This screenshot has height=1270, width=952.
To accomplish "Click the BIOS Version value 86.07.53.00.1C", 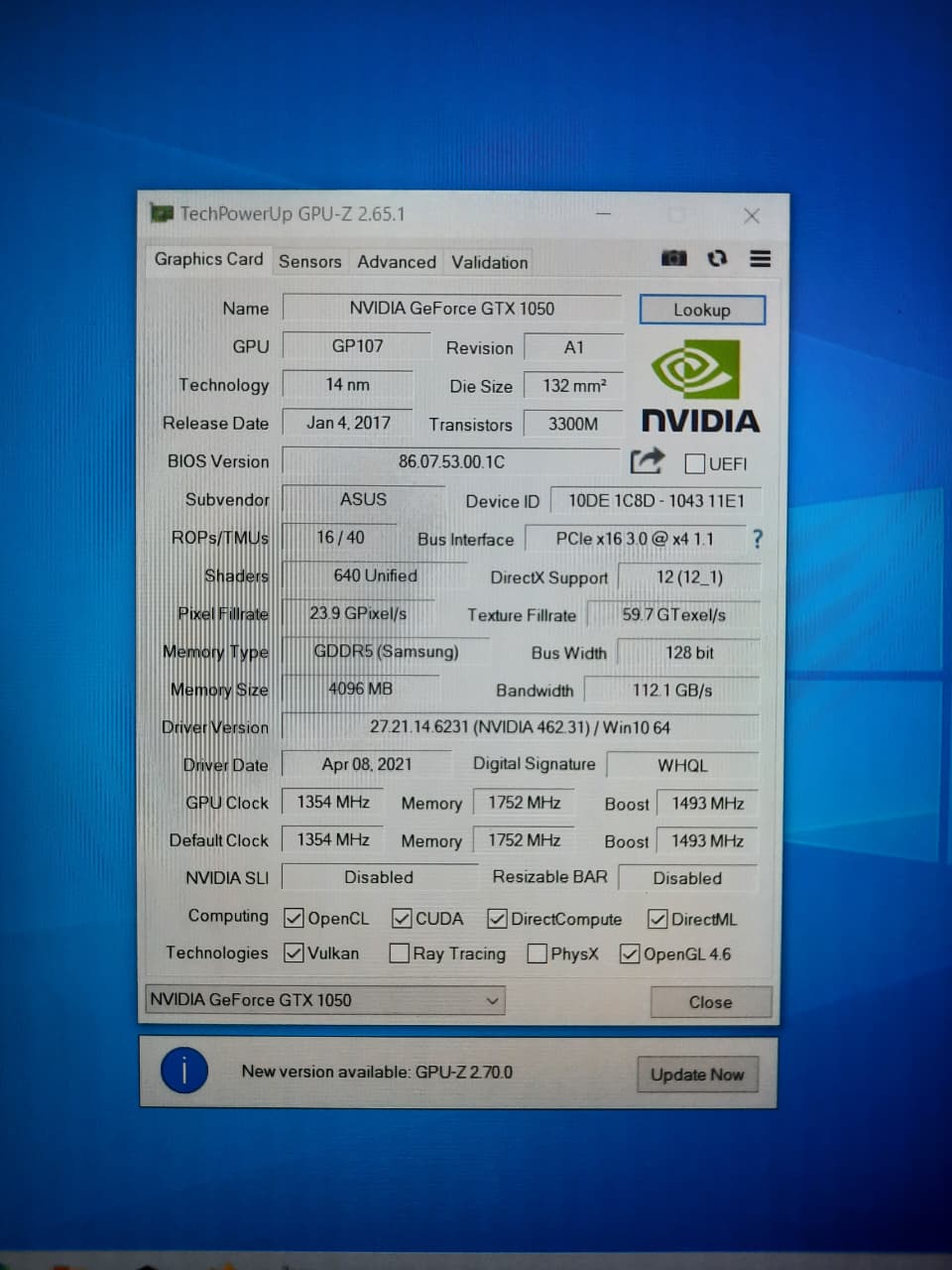I will tap(451, 461).
